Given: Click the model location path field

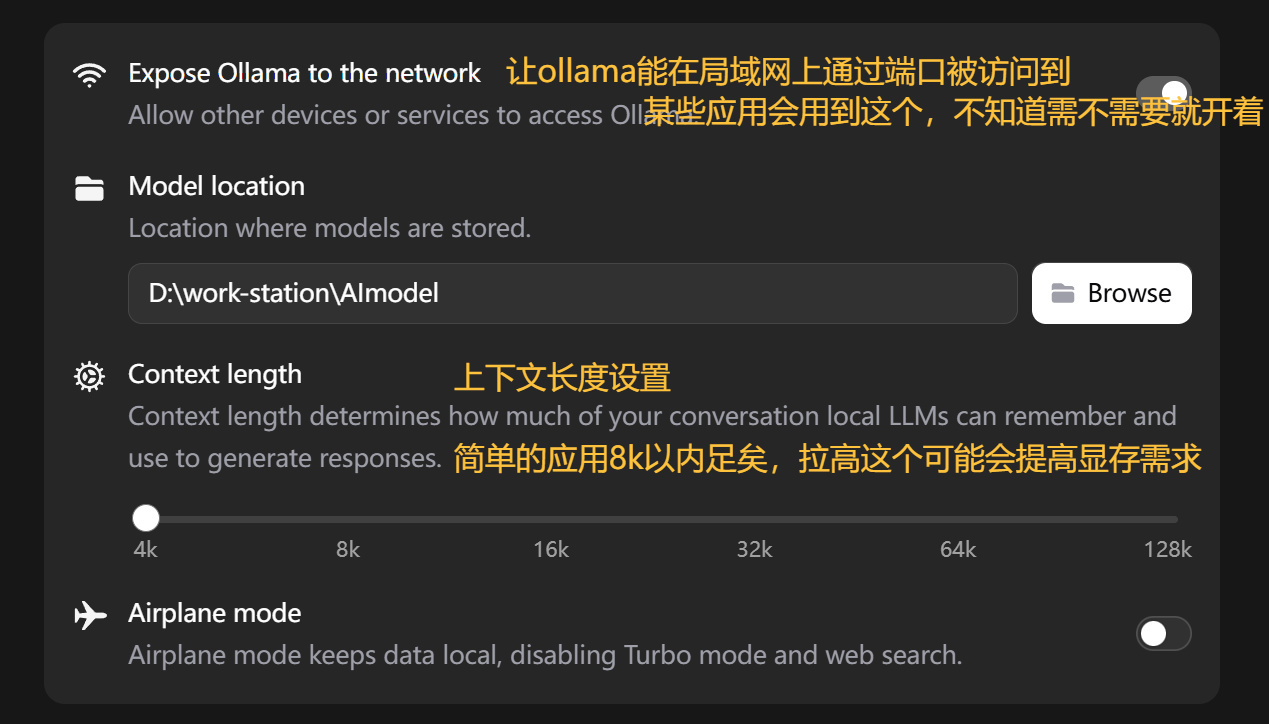Looking at the screenshot, I should coord(572,293).
